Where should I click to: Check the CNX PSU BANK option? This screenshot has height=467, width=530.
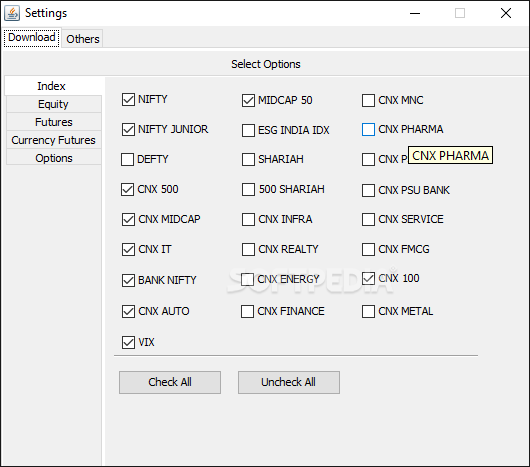point(368,191)
